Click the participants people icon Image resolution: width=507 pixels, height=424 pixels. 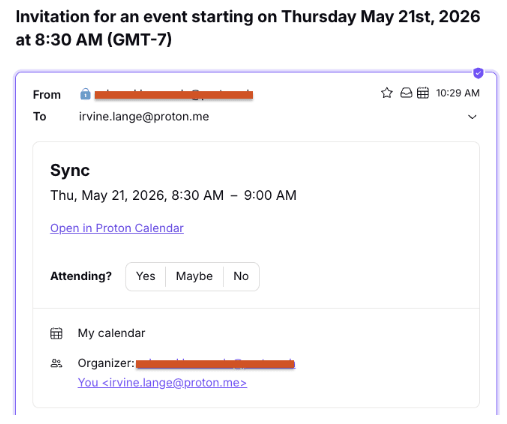click(x=56, y=363)
